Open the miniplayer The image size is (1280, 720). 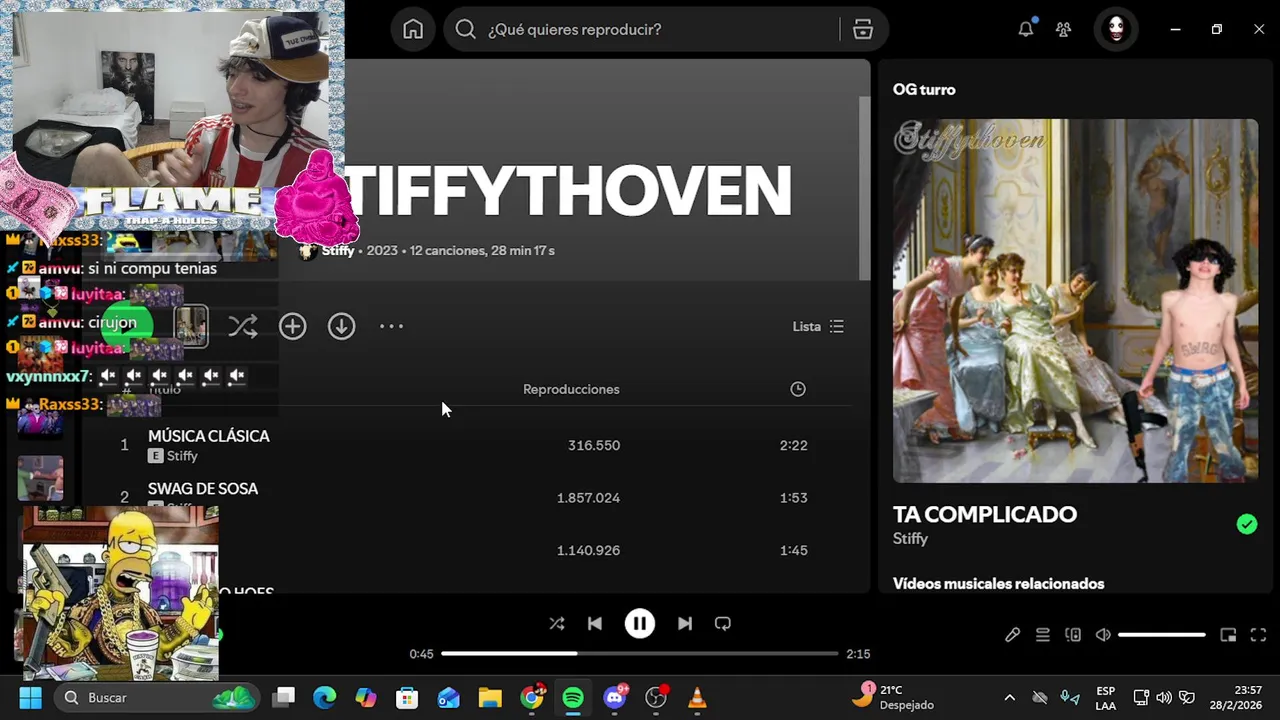tap(1228, 635)
